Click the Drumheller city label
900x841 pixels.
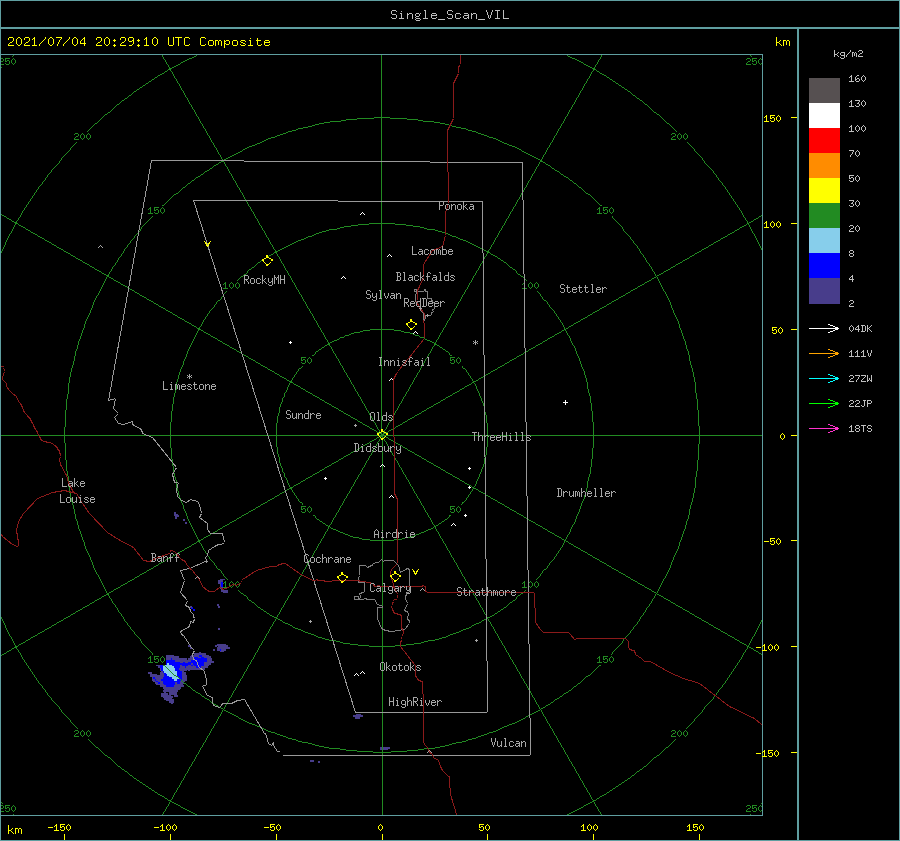click(586, 493)
